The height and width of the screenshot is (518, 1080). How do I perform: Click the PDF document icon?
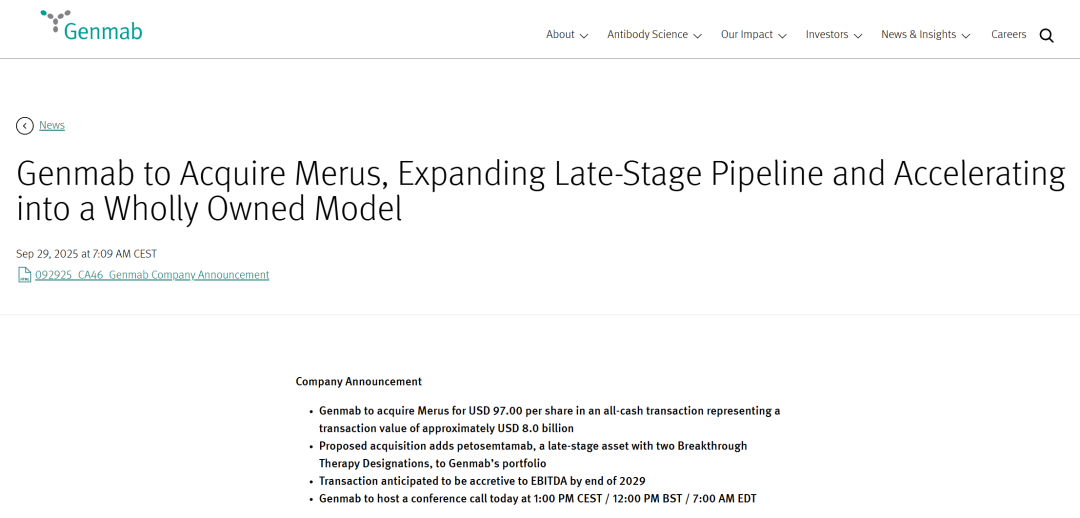click(25, 275)
